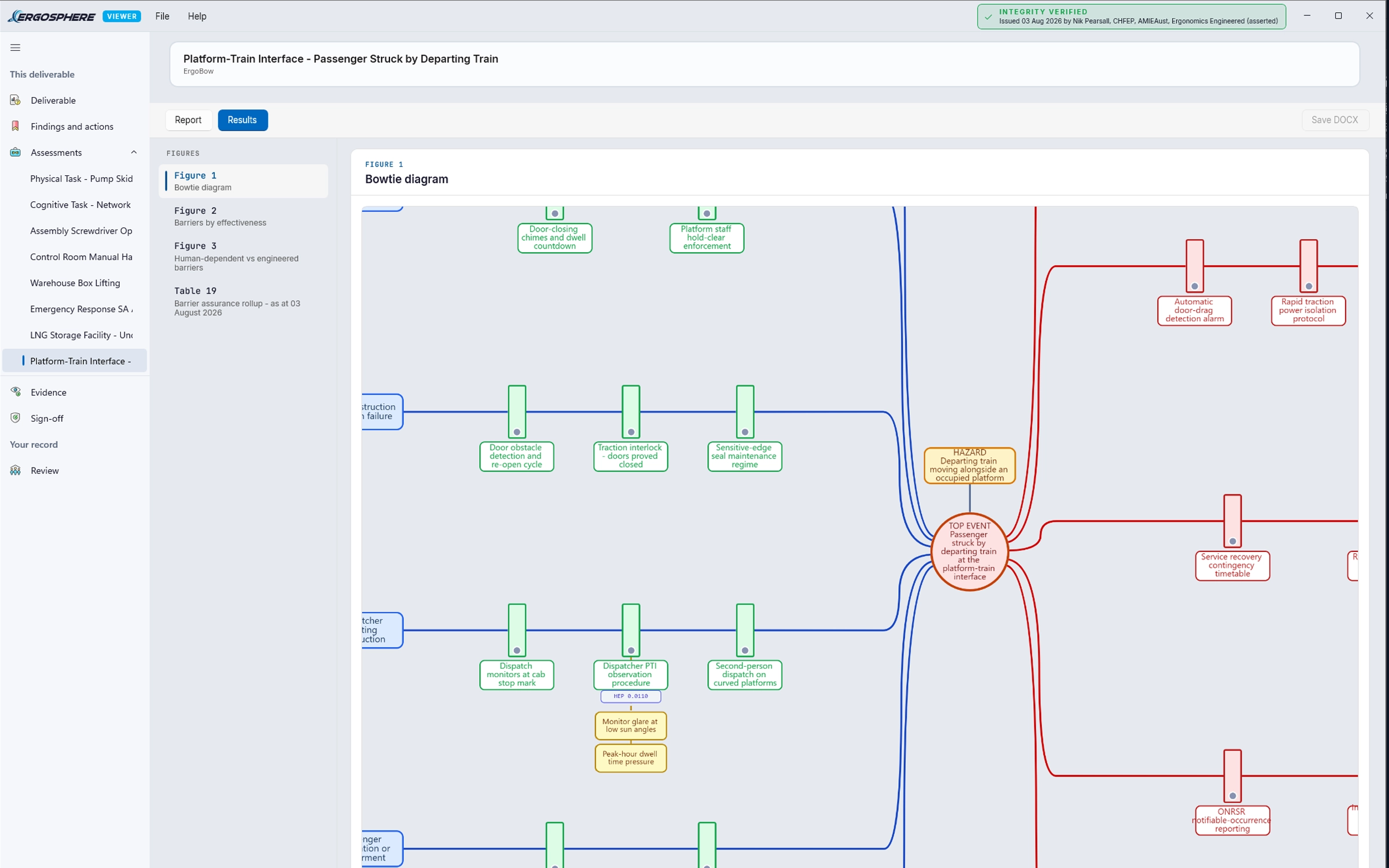Click Sensitive-edge seal maintenance regime barrier
The width and height of the screenshot is (1389, 868).
(744, 457)
